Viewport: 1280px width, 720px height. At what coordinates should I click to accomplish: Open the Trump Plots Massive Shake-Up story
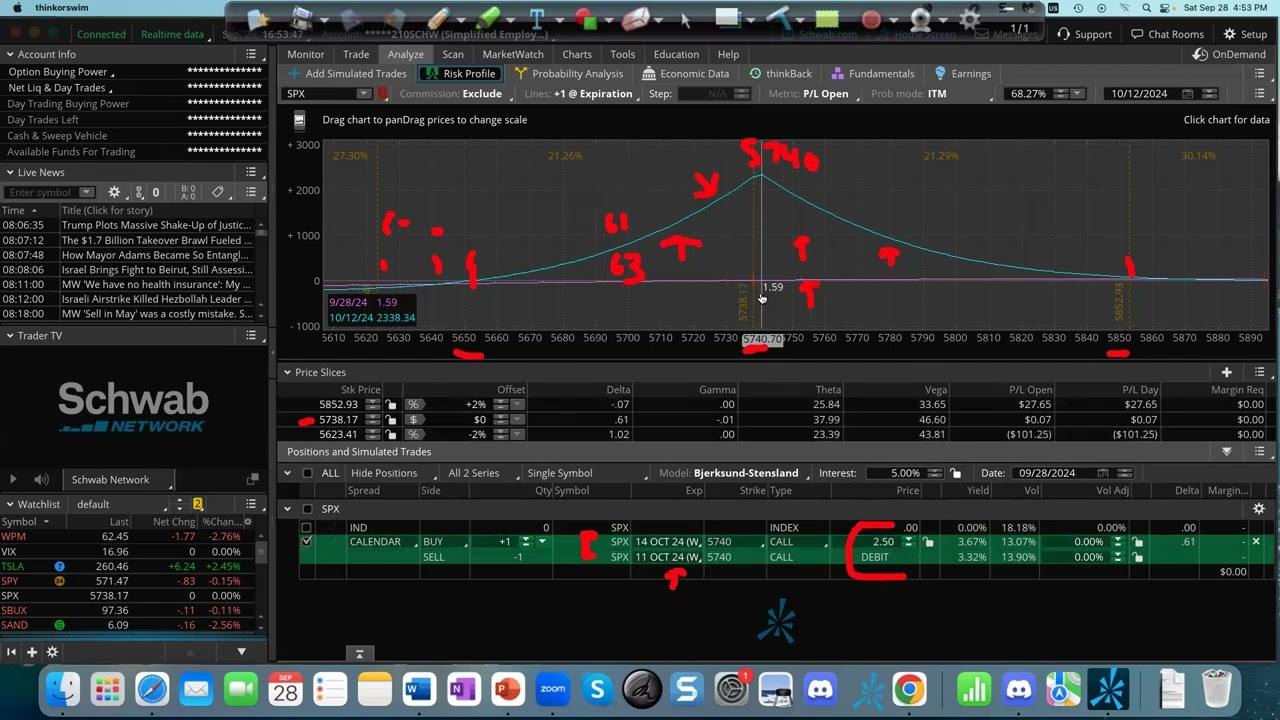[x=157, y=226]
